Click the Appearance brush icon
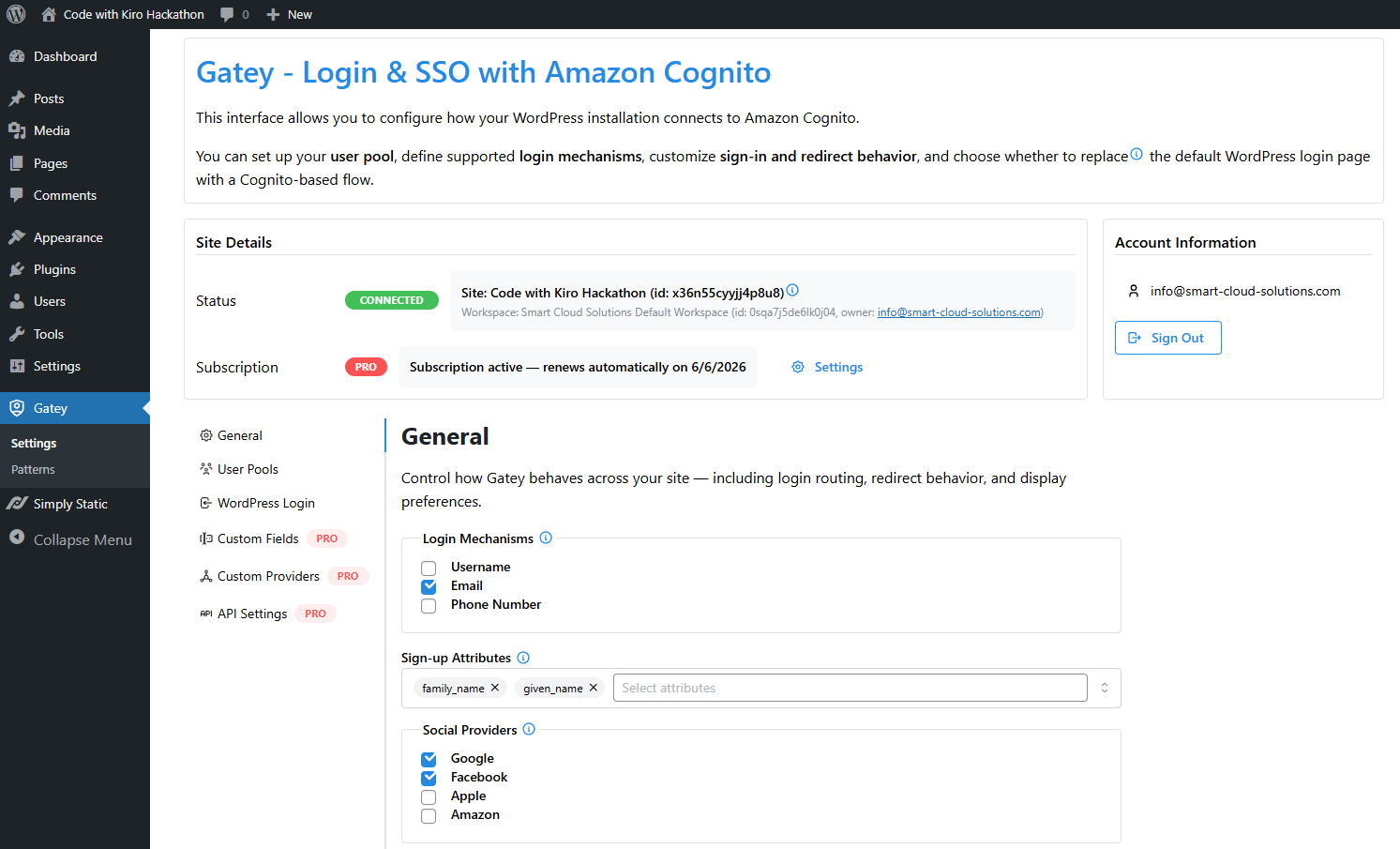 pyautogui.click(x=17, y=237)
